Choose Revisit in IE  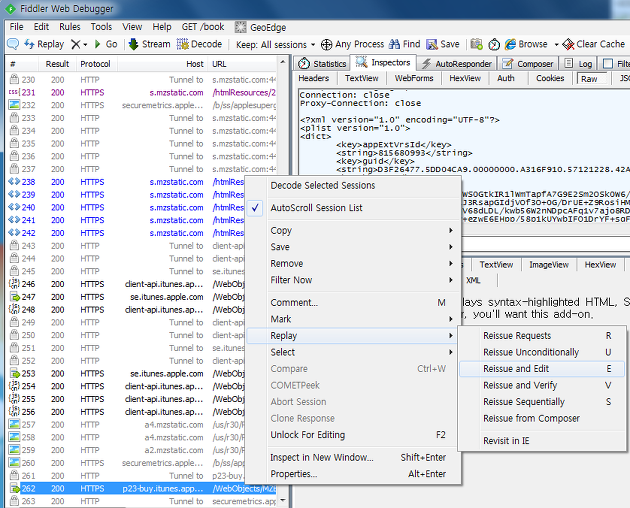542,441
